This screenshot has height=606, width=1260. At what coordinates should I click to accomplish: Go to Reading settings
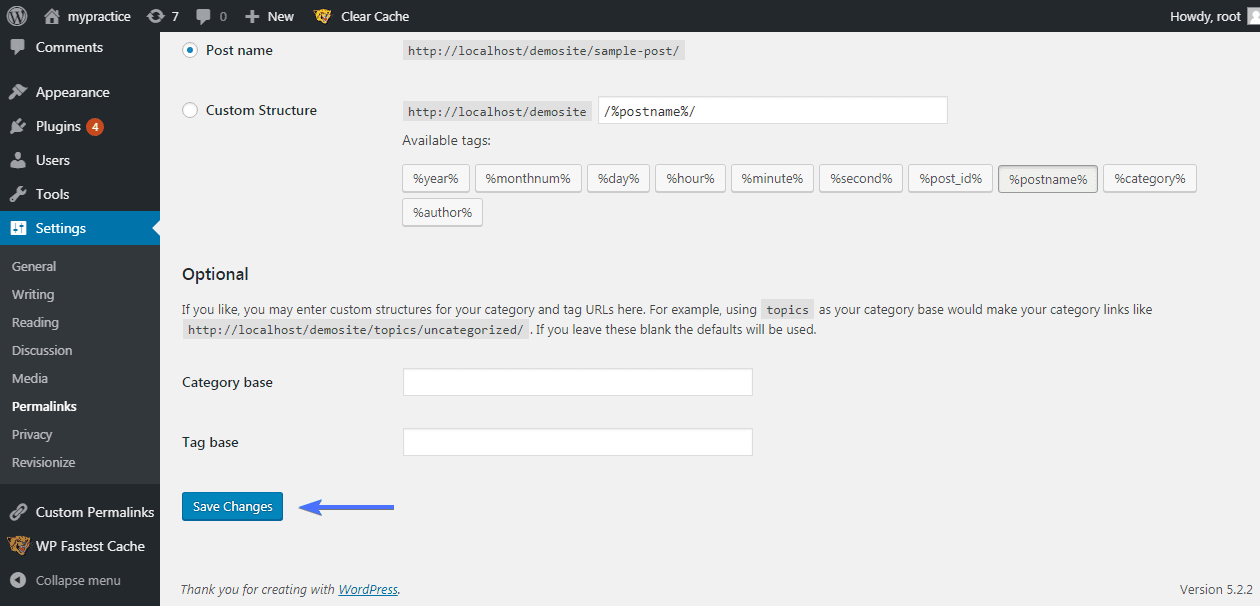click(x=35, y=323)
